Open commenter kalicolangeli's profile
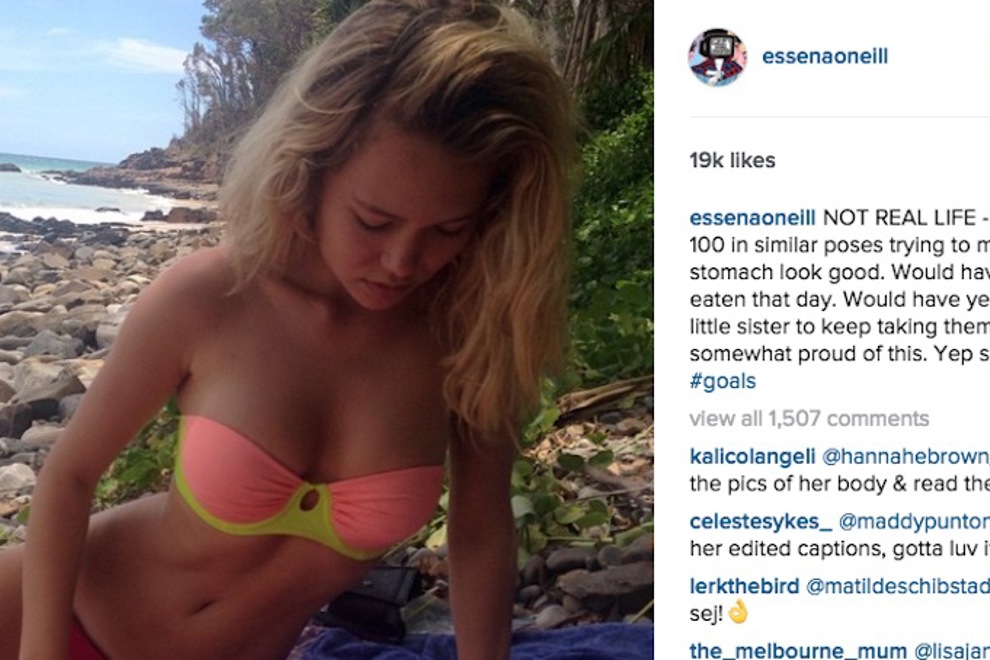Screen dimensions: 990x660 click(x=753, y=456)
